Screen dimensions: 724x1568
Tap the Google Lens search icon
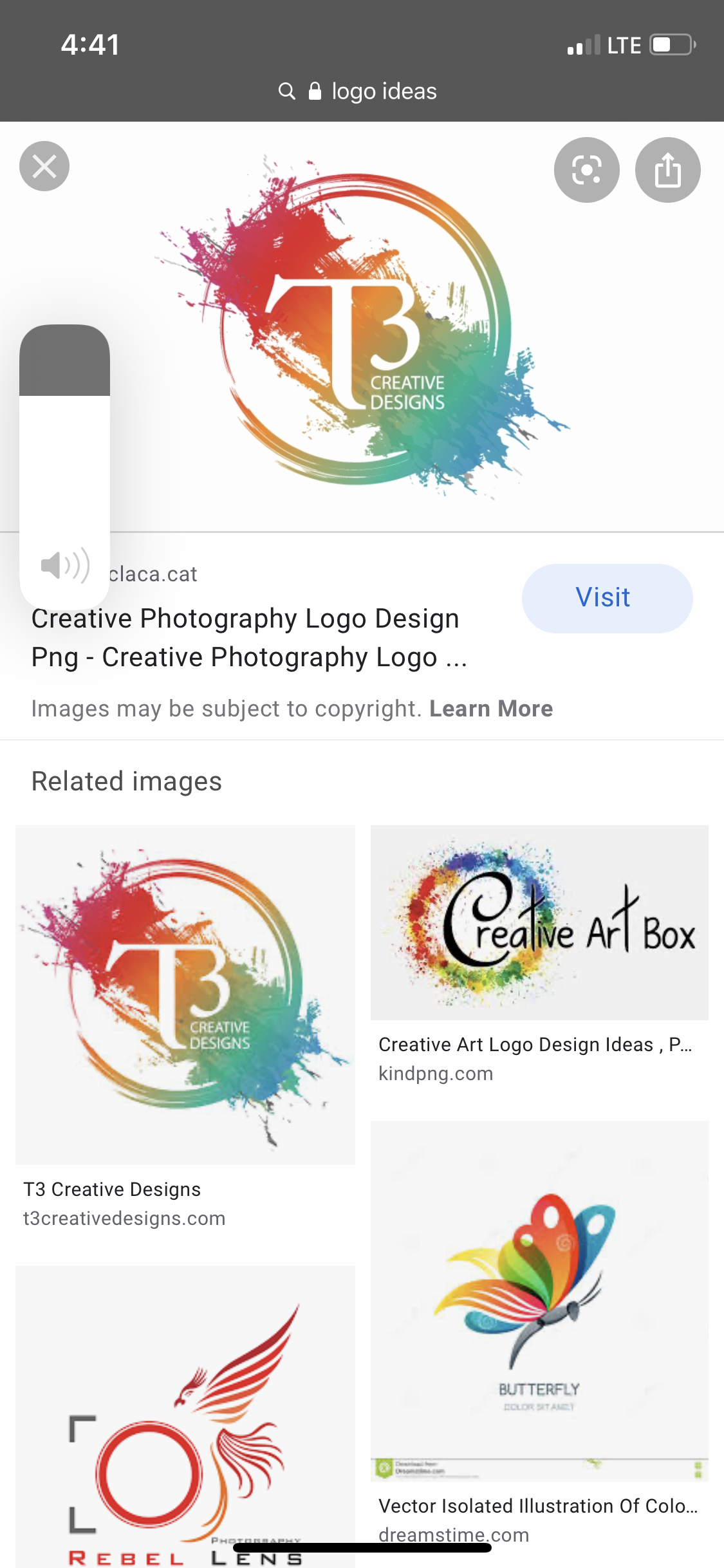[586, 170]
